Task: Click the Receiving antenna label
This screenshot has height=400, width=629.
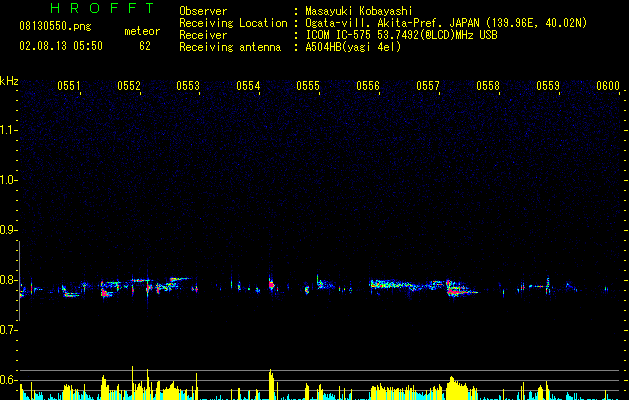Action: pos(230,47)
